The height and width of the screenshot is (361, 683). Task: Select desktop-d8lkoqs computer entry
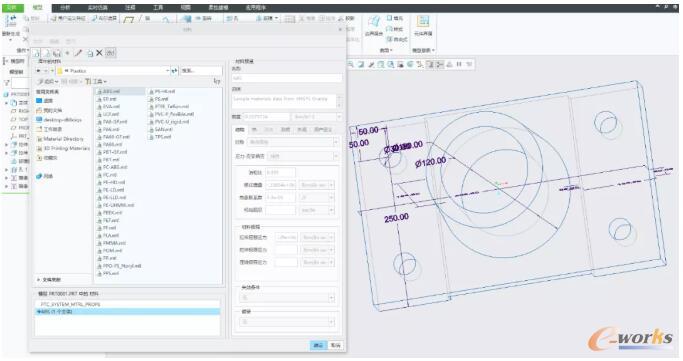(x=59, y=120)
